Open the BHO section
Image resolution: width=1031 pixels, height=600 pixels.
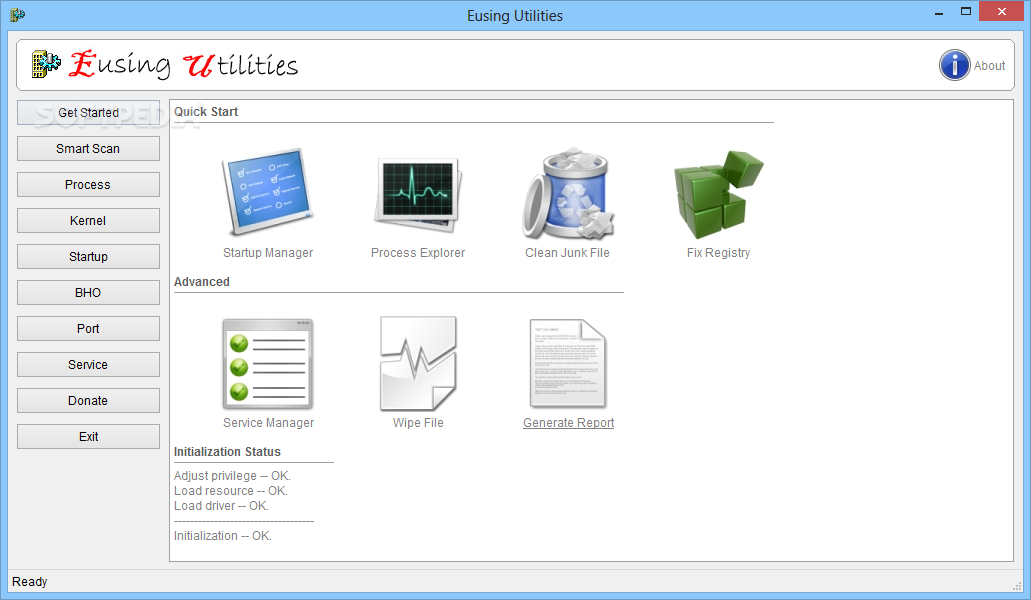(x=88, y=292)
